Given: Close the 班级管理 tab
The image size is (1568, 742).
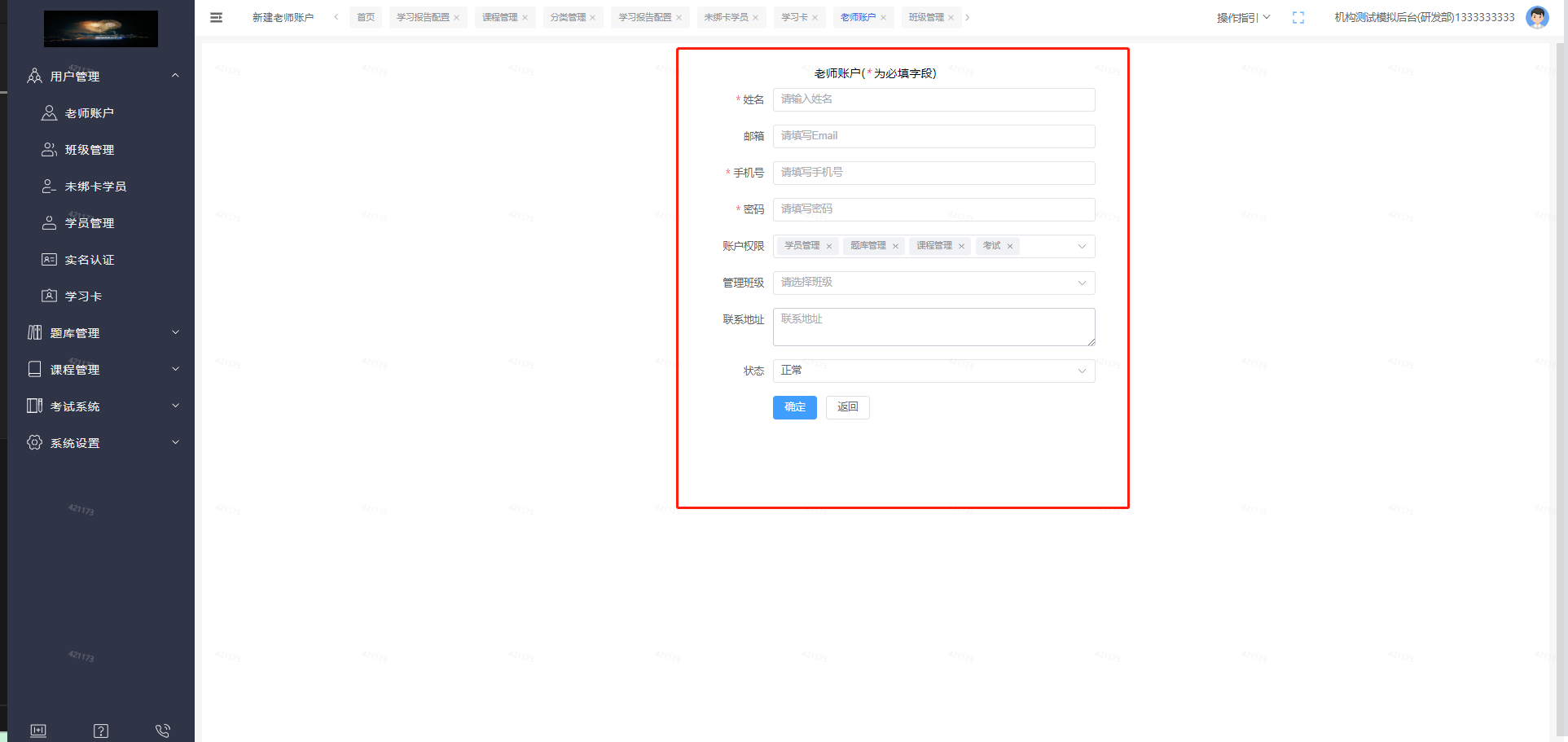Looking at the screenshot, I should (x=951, y=17).
